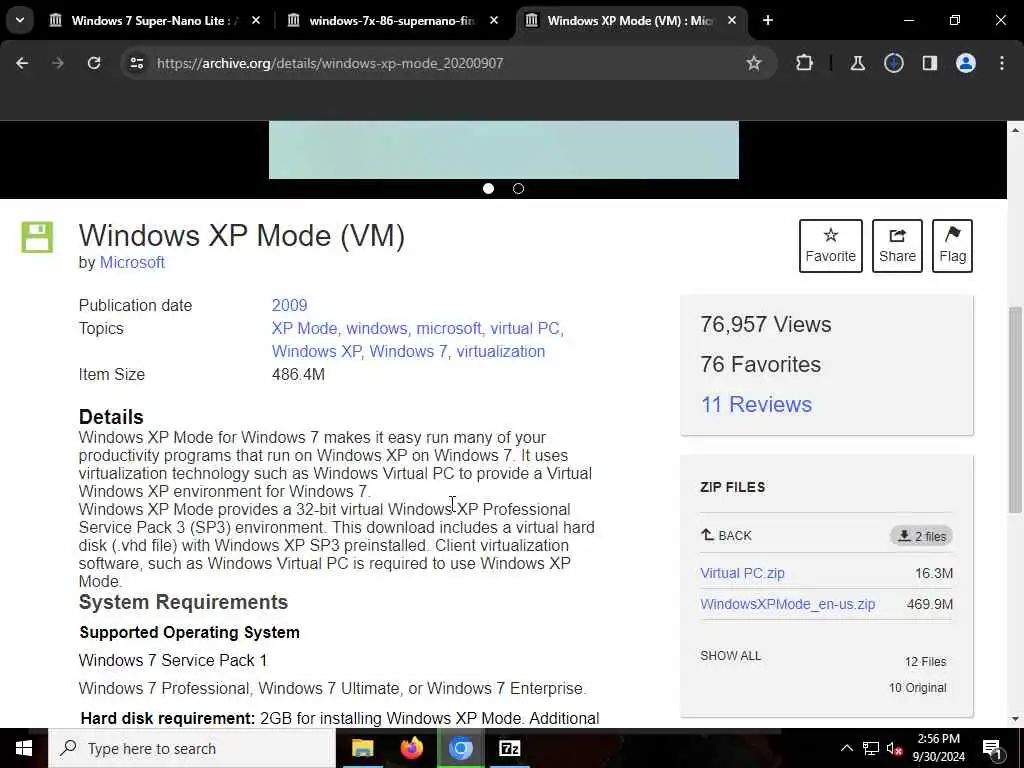The width and height of the screenshot is (1024, 768).
Task: Download WindowsXPMode_en-us.zip
Action: tap(788, 604)
